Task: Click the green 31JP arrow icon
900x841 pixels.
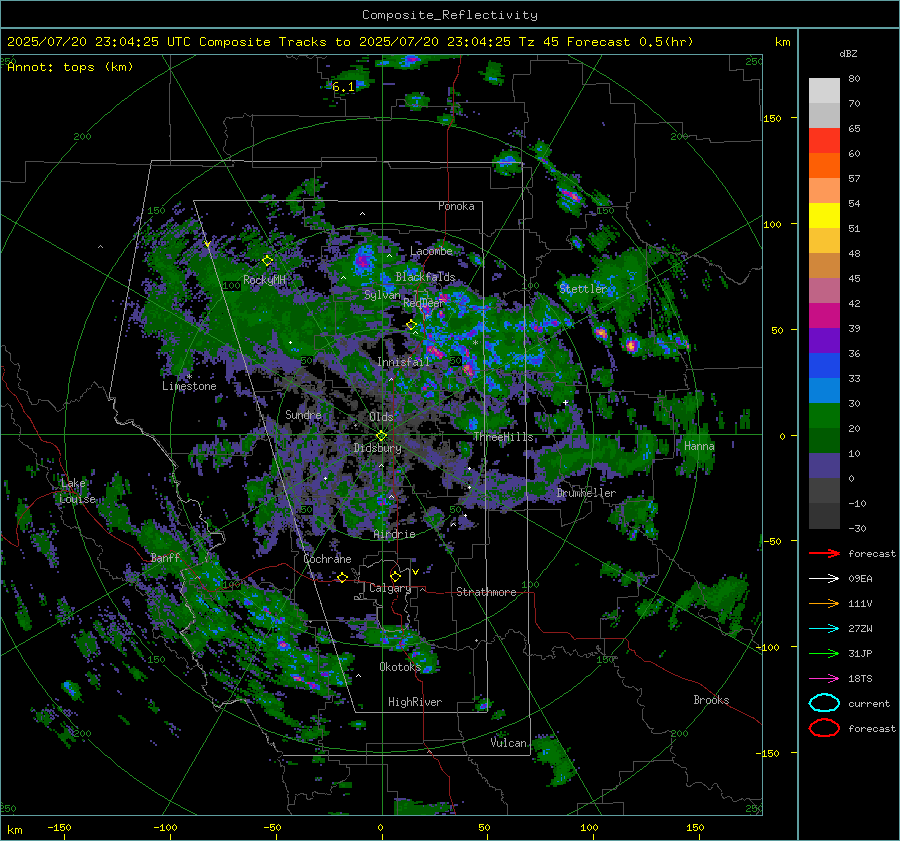Action: pos(824,653)
